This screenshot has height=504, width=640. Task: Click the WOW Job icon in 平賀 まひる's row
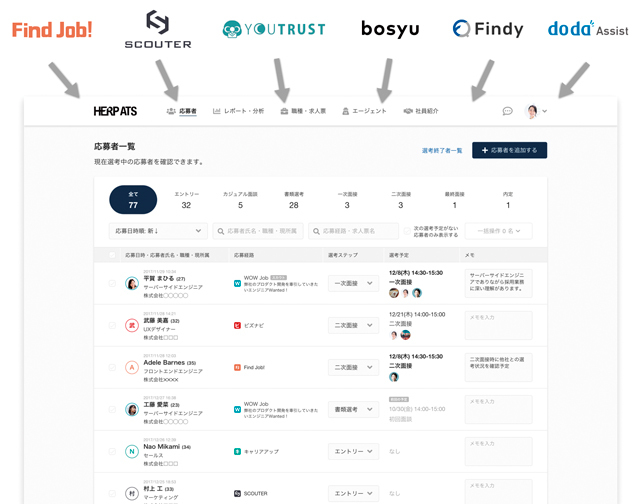coord(237,283)
